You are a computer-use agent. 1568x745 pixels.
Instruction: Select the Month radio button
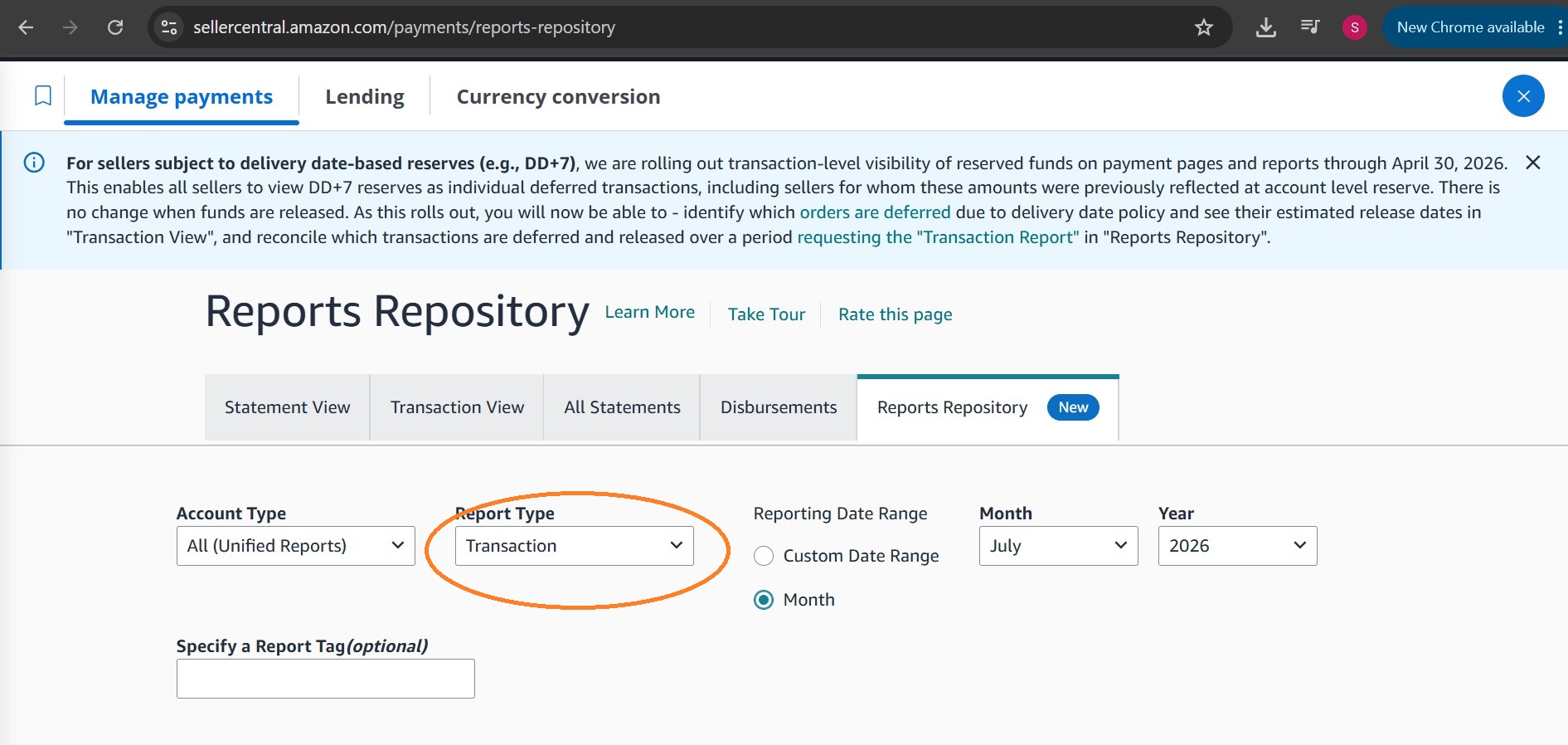pyautogui.click(x=764, y=600)
